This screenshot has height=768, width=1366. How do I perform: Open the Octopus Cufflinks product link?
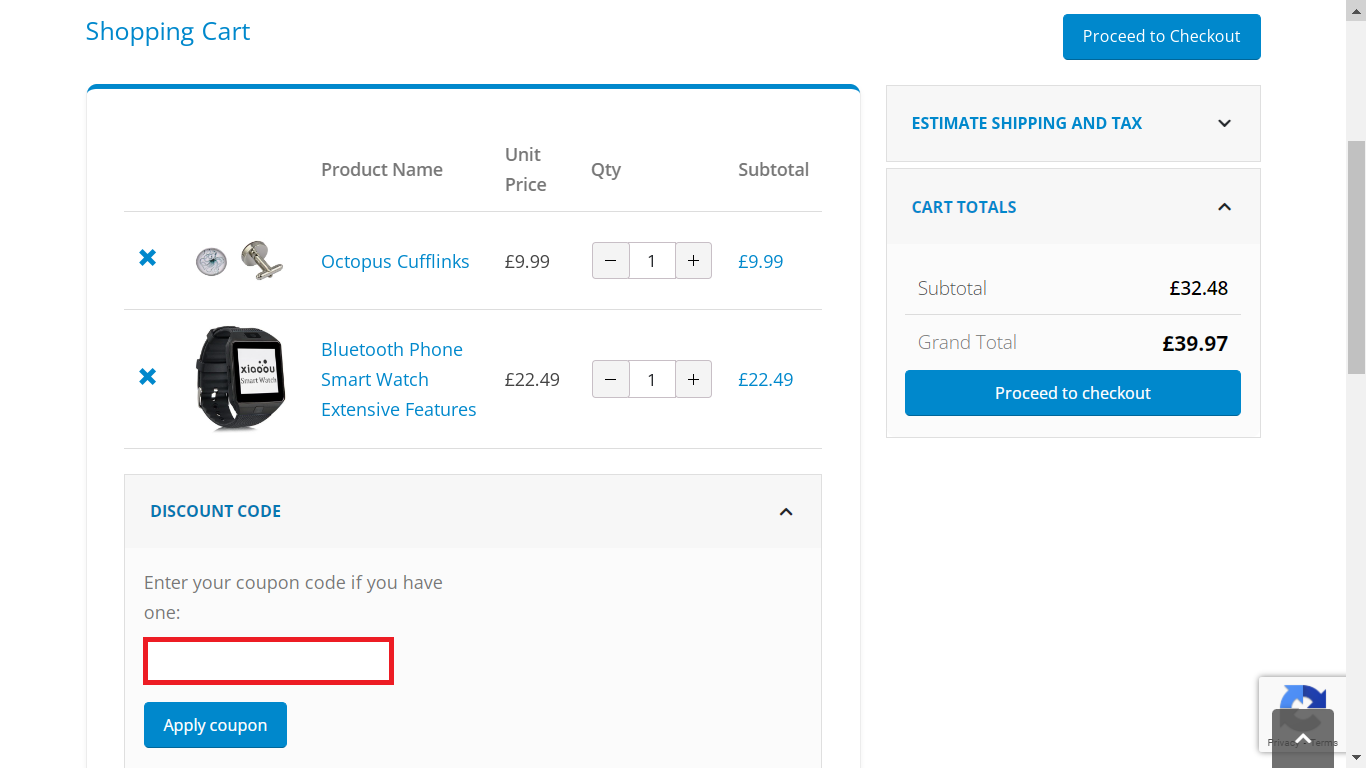[x=395, y=261]
